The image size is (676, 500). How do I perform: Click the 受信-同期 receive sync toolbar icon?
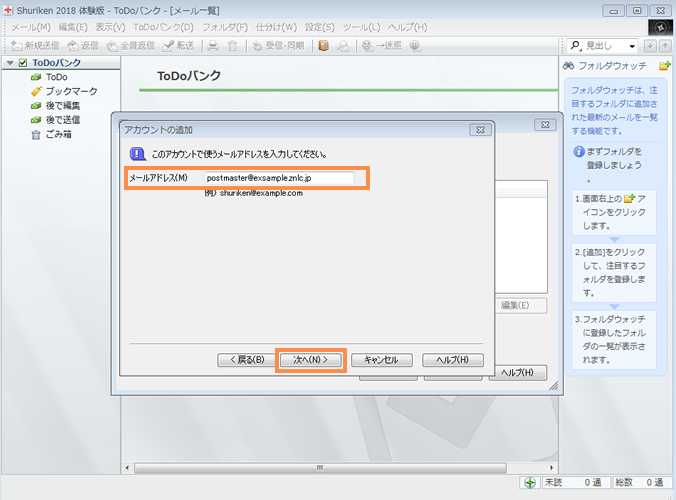point(277,46)
